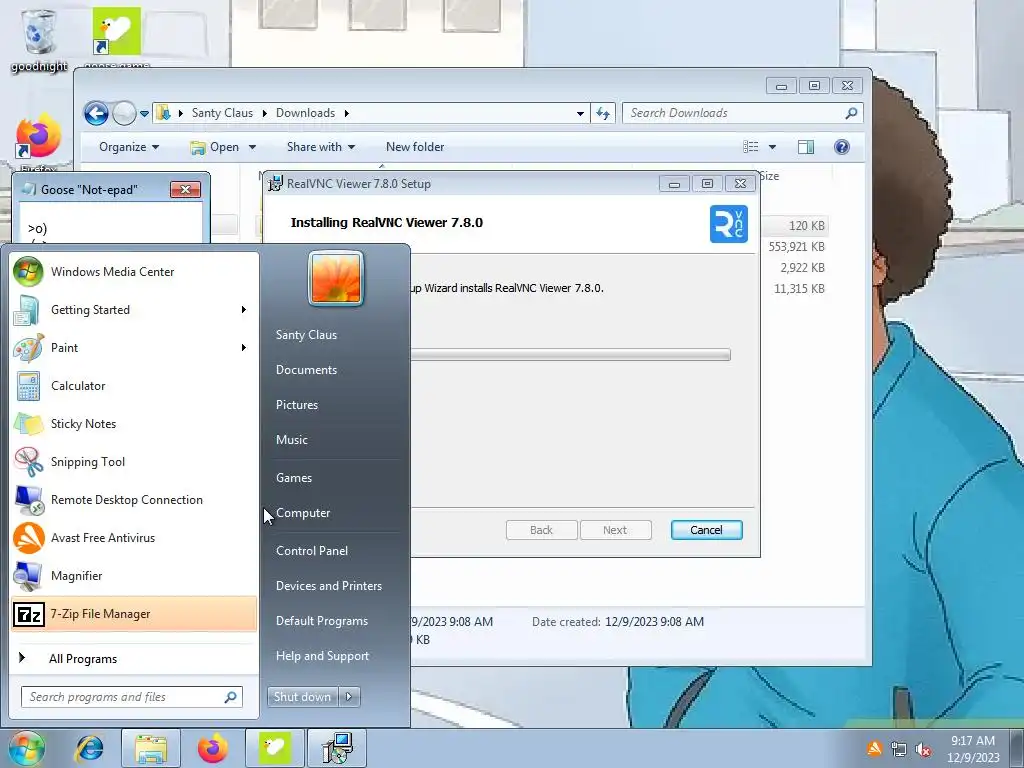Viewport: 1024px width, 768px height.
Task: Click Open in the Explorer toolbar
Action: click(x=214, y=148)
